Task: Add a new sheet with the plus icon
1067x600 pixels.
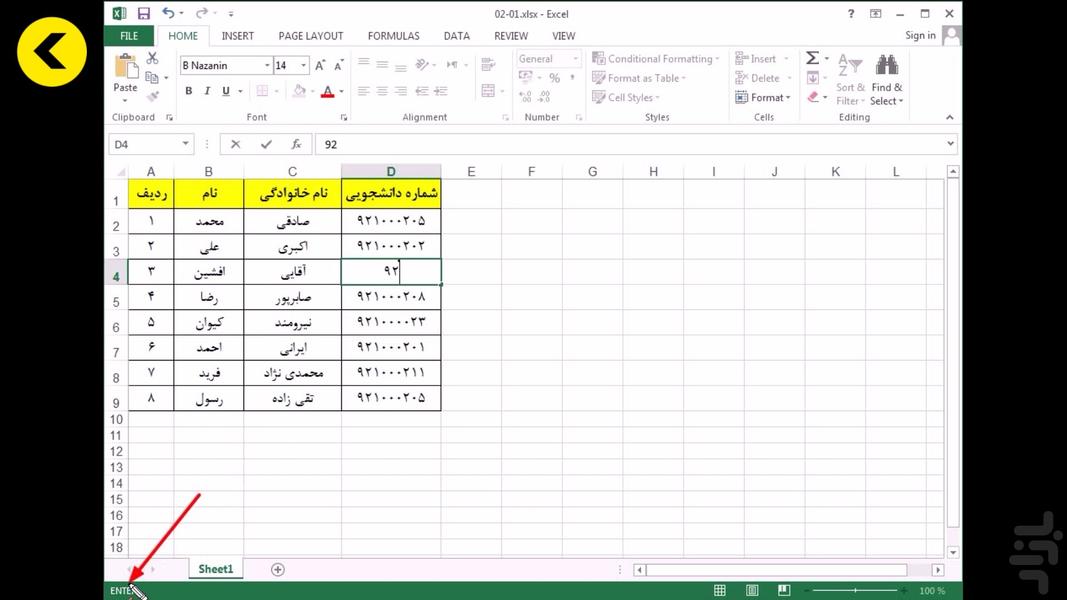Action: point(278,569)
